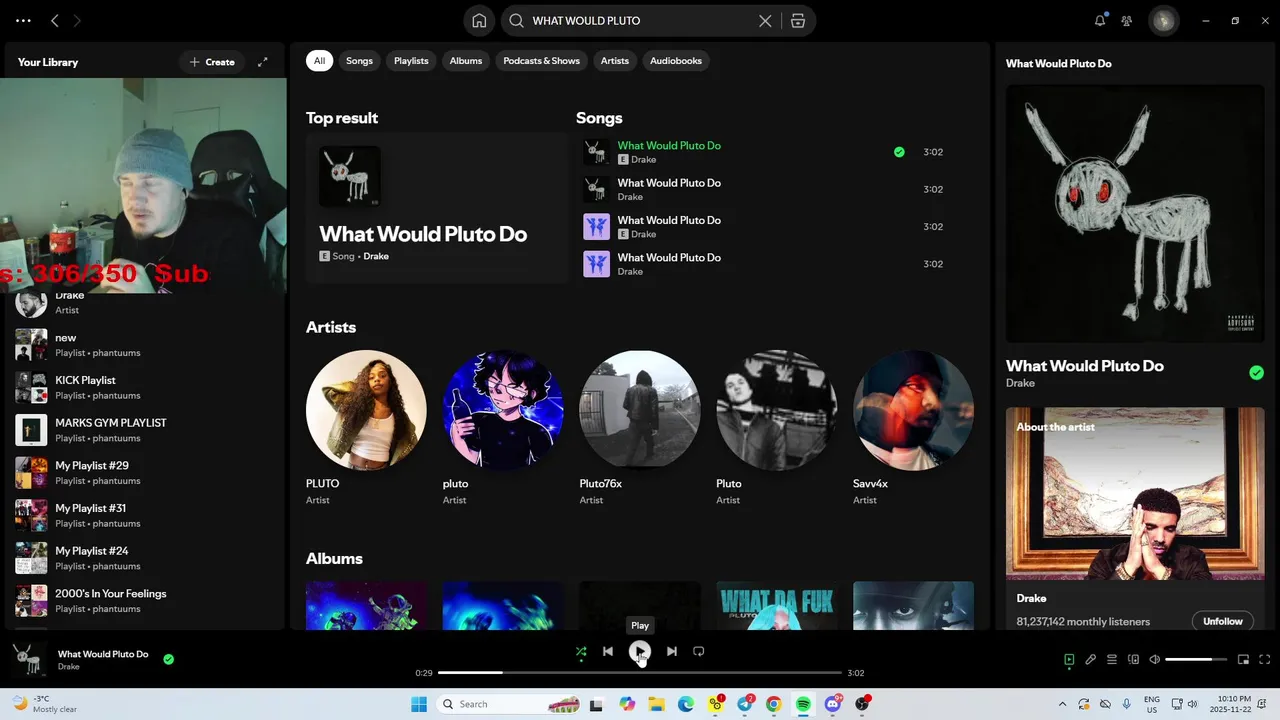1280x720 pixels.
Task: Open My Playlist #29 in library
Action: click(145, 472)
